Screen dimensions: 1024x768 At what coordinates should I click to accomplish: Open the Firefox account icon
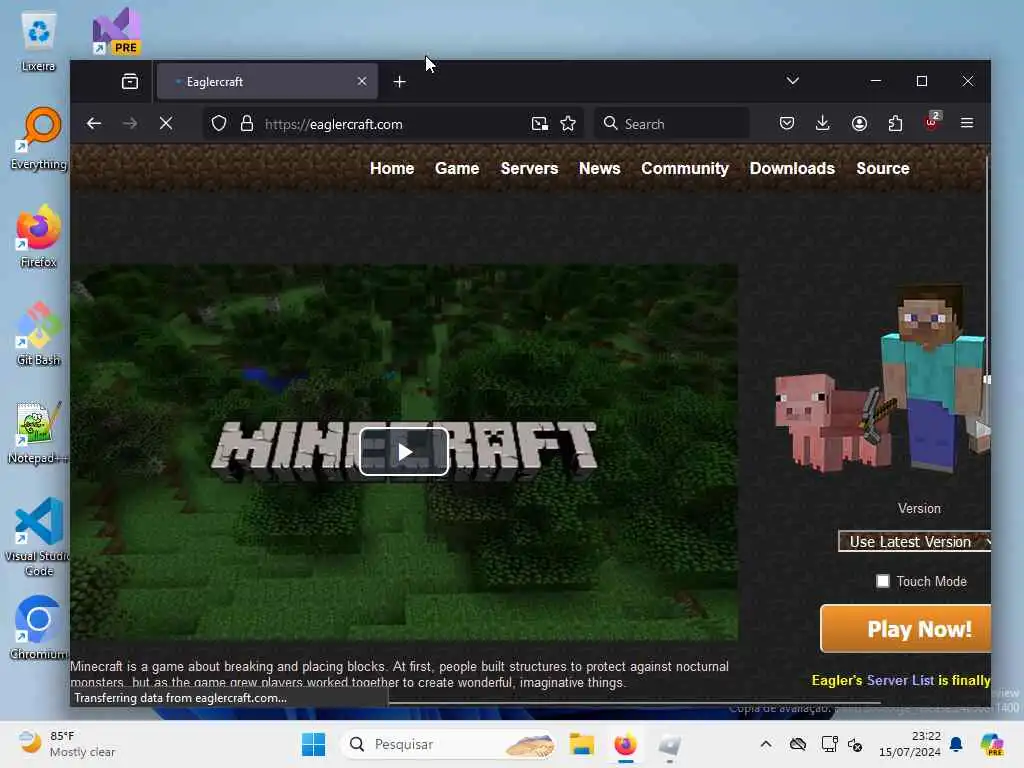coord(859,123)
